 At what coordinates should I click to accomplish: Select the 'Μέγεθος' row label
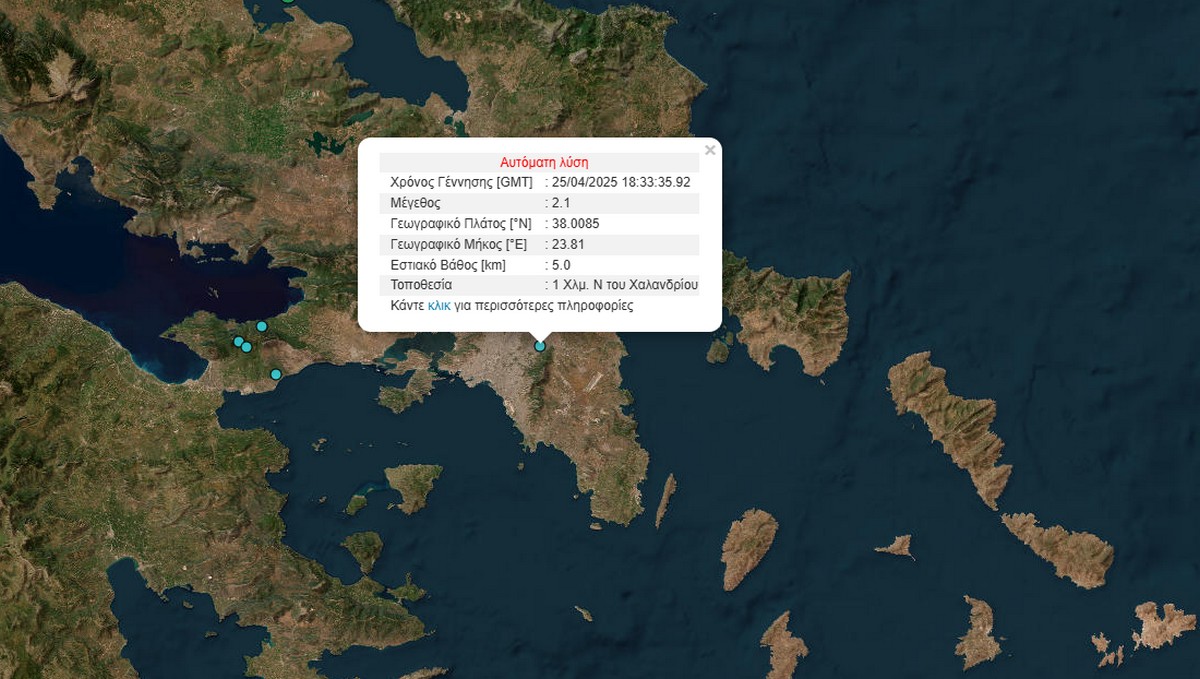tap(415, 203)
